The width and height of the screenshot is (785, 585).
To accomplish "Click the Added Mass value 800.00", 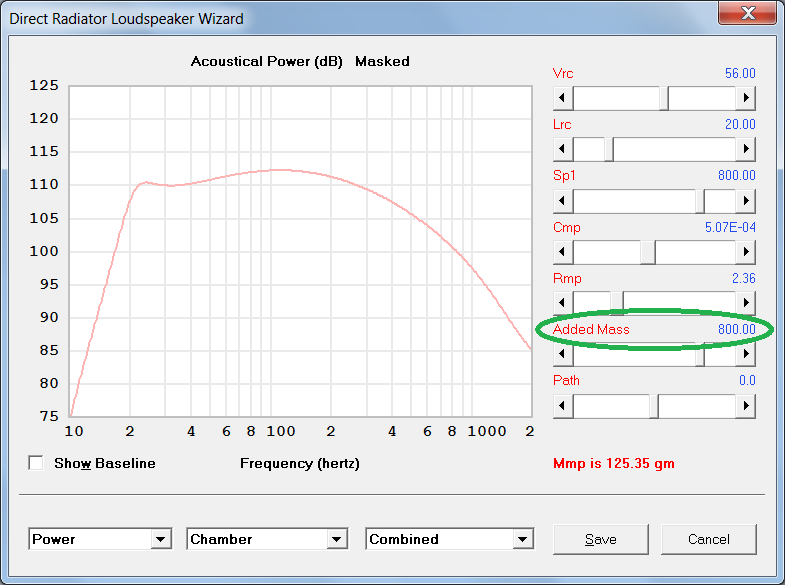I will [736, 329].
